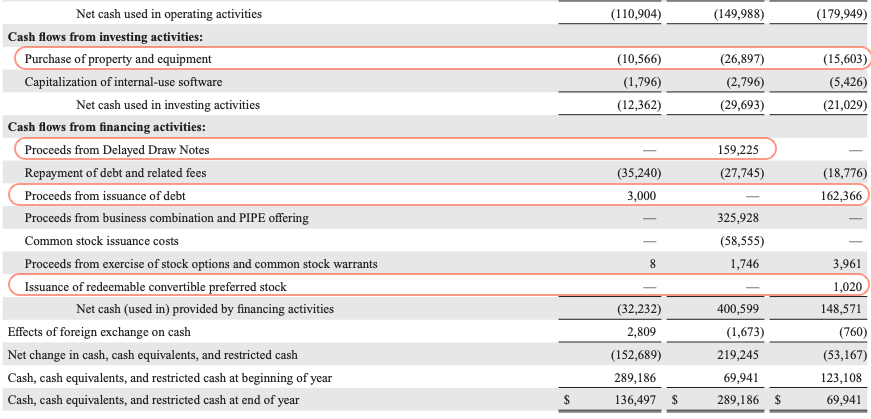
Task: Select the 162,366 debt issuance value
Action: (842, 195)
